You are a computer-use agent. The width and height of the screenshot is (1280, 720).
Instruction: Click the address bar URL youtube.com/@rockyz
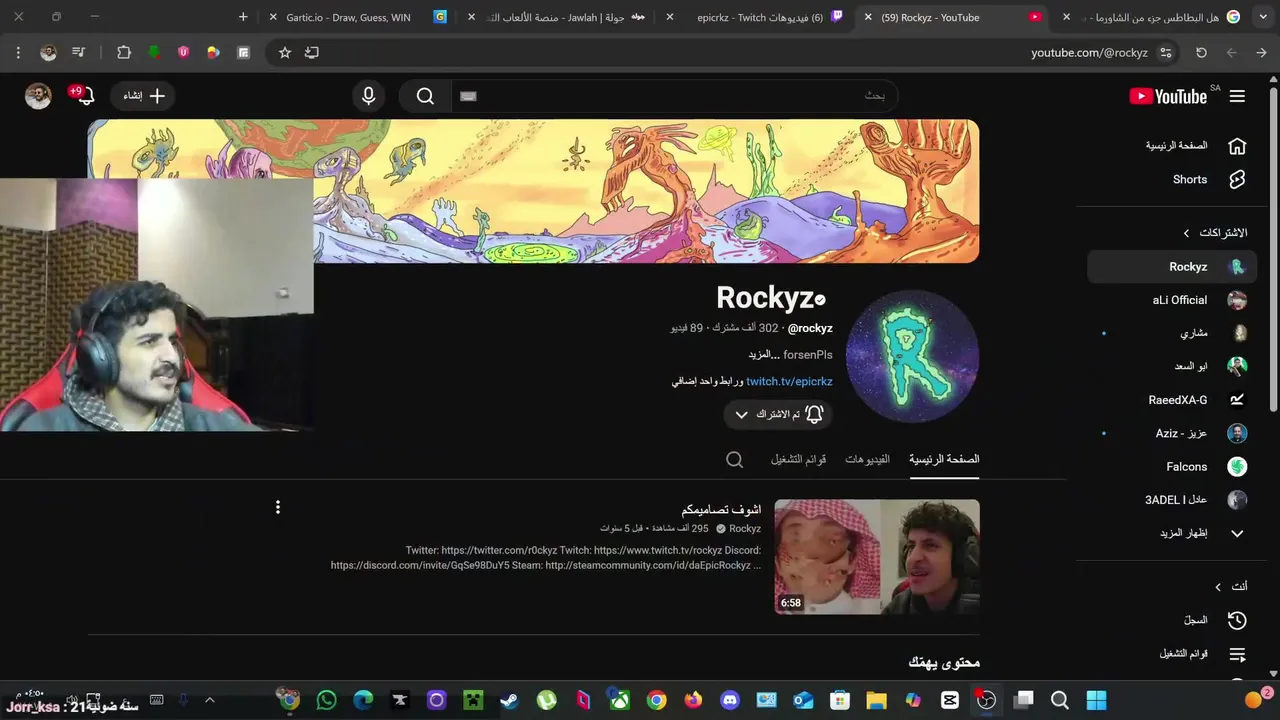click(x=1089, y=52)
